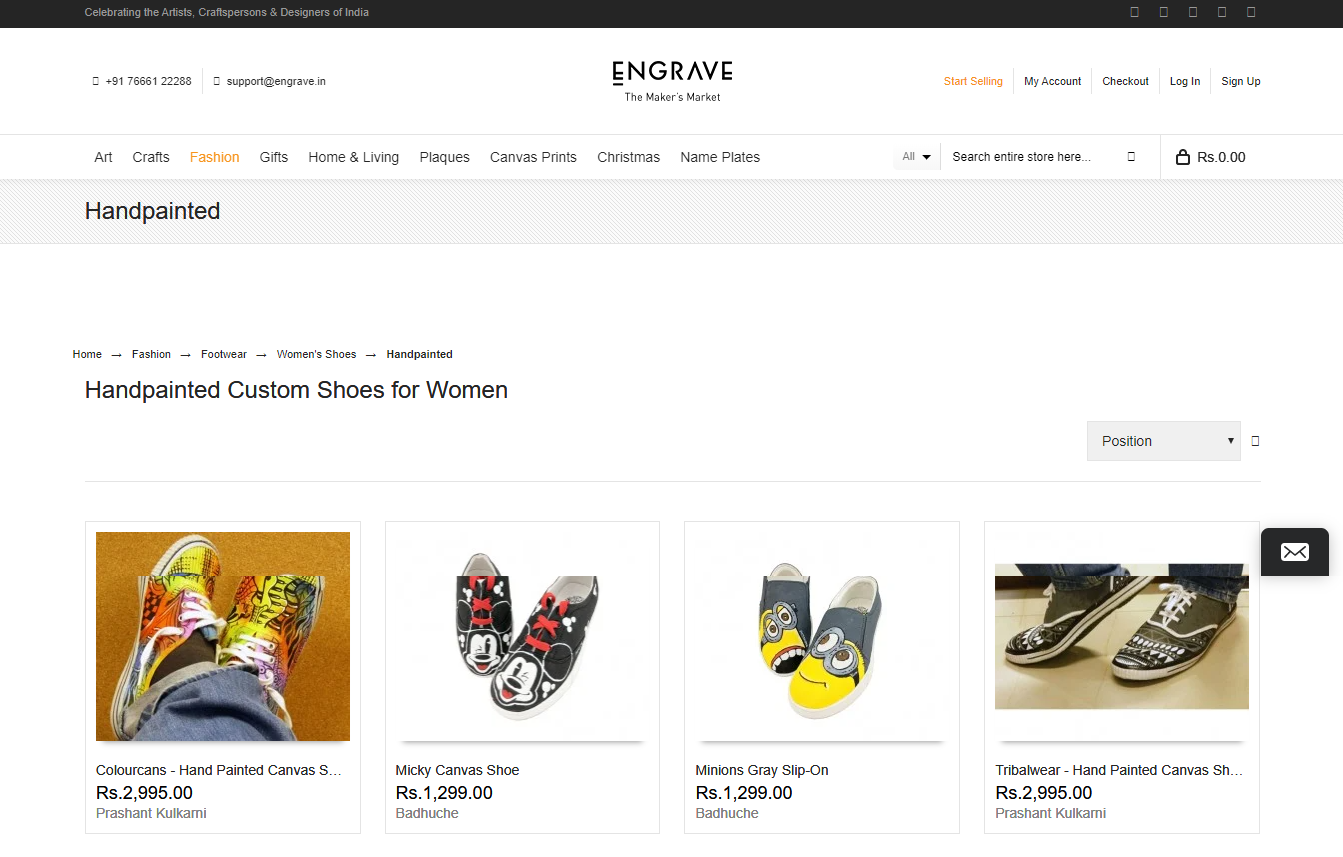Click Sign Up

[1241, 82]
